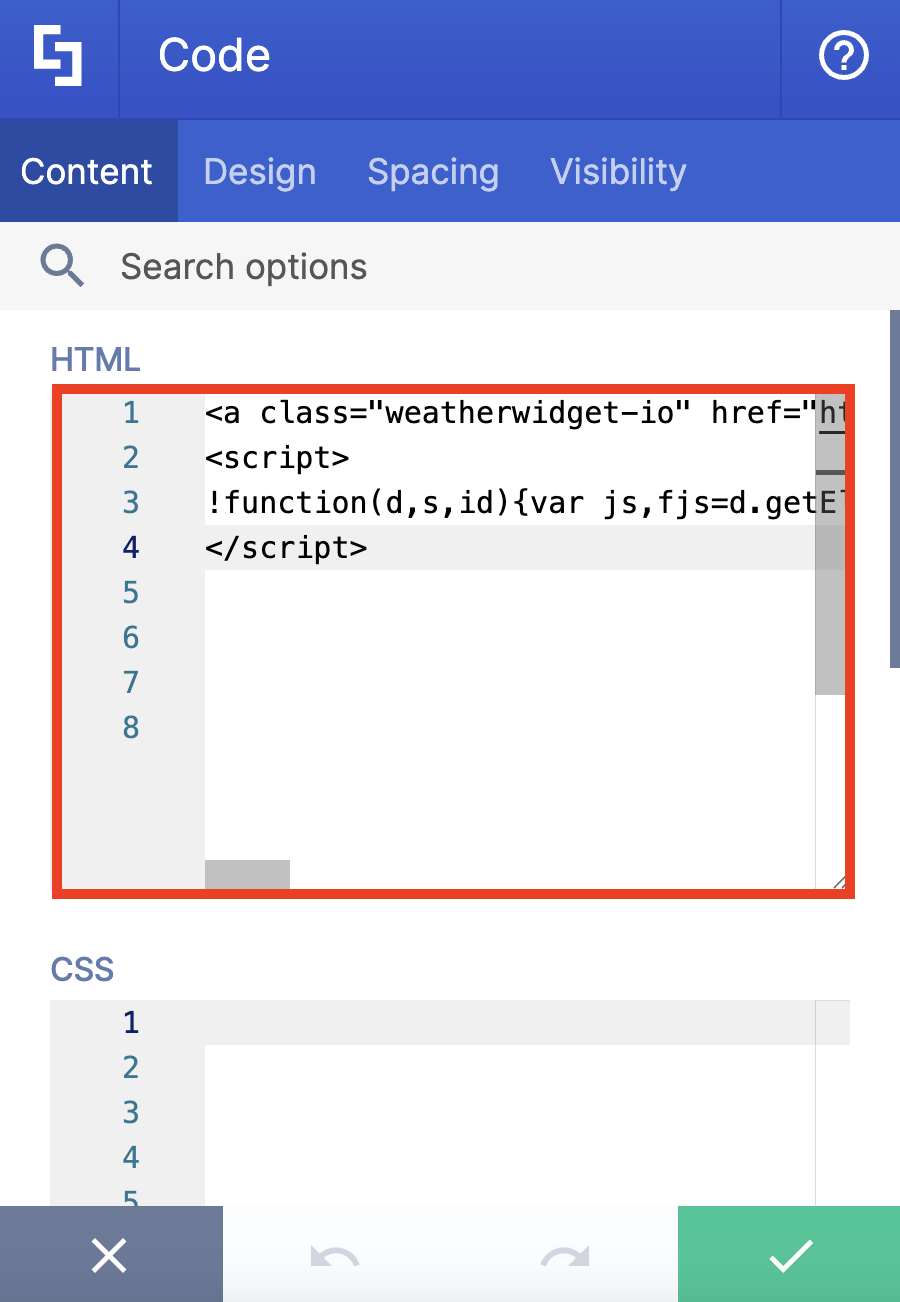Open the Visibility tab
Screen dimensions: 900x1302
618,171
